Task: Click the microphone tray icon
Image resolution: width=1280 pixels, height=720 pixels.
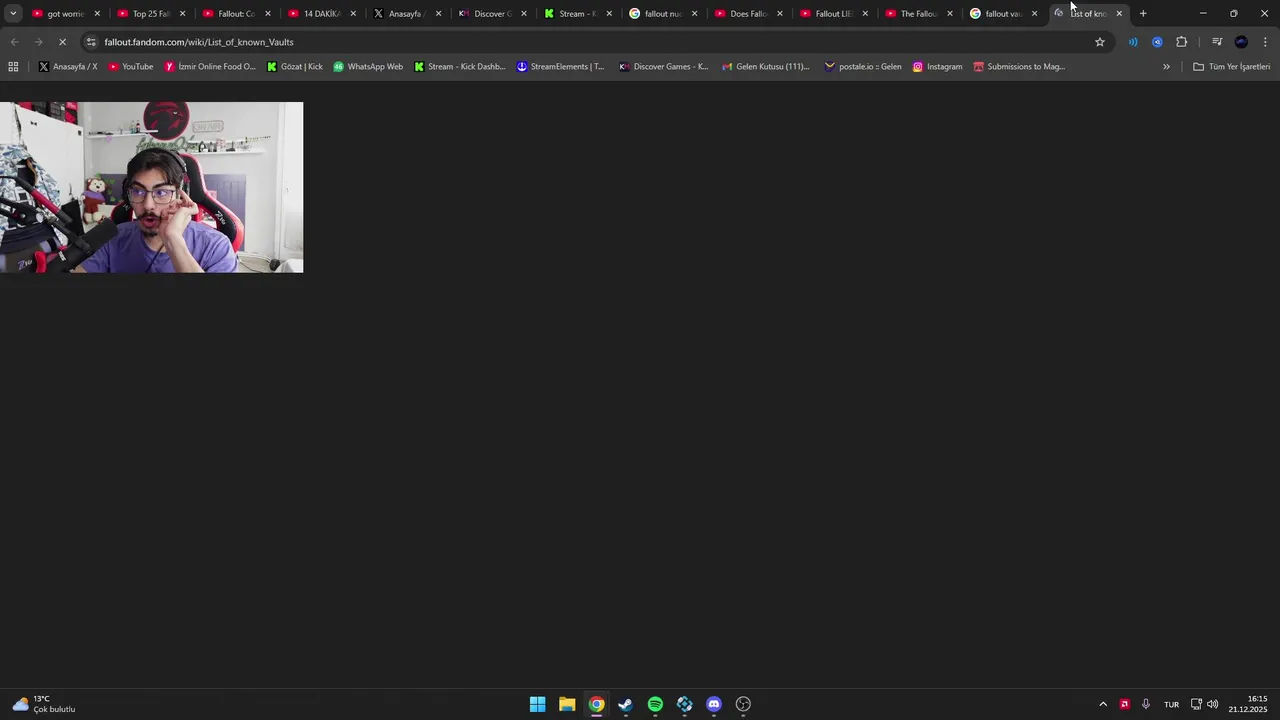Action: click(x=1146, y=704)
